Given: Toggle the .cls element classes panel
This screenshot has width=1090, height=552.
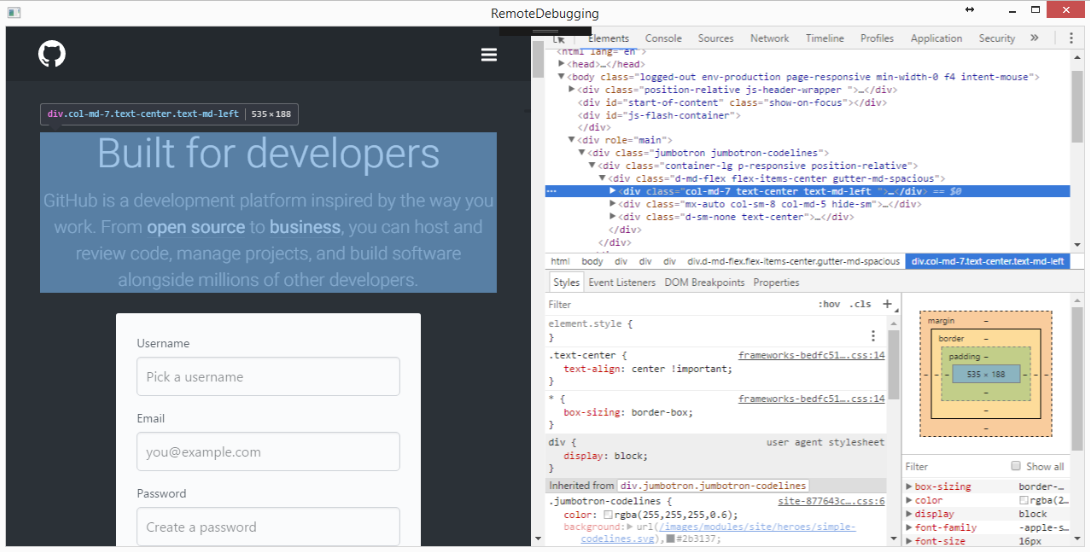Looking at the screenshot, I should pos(860,304).
